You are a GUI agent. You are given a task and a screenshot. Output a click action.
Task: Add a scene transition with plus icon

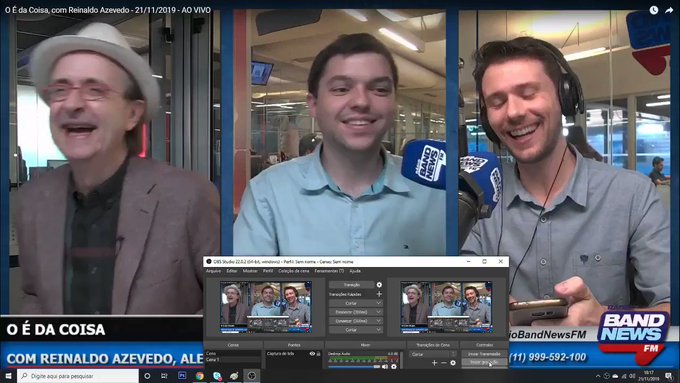click(x=435, y=363)
